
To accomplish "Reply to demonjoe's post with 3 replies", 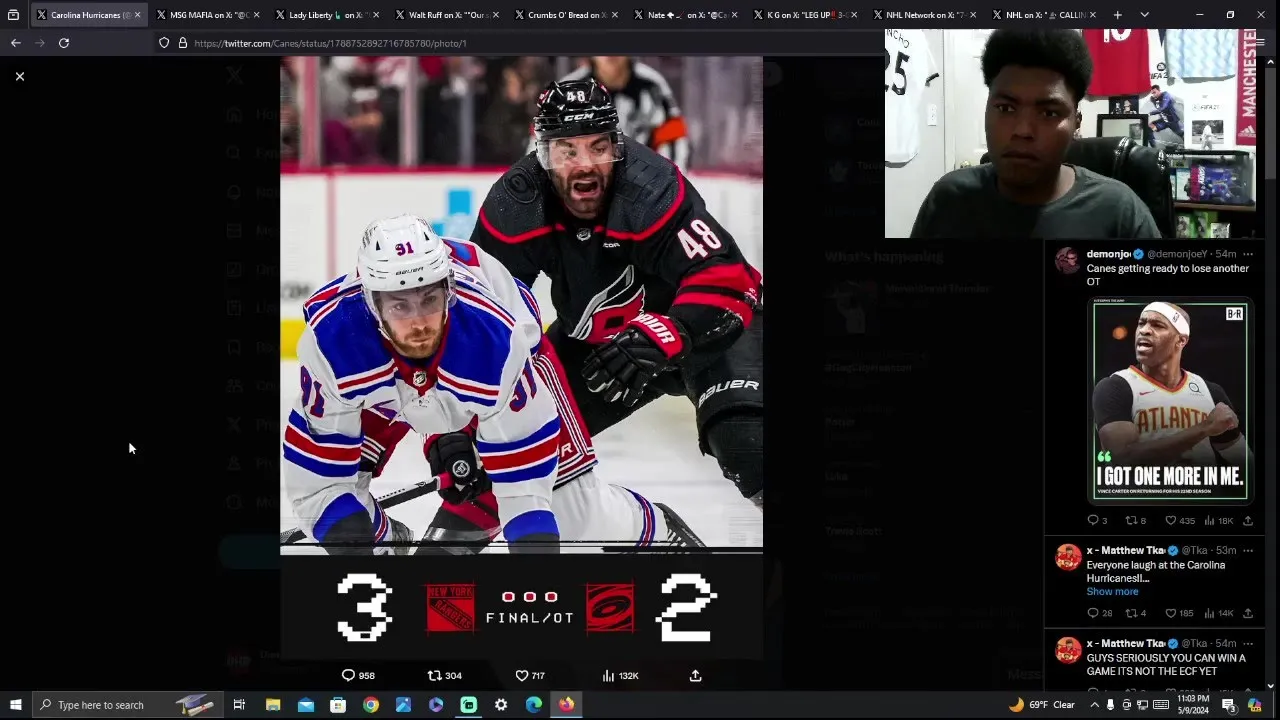I will point(1097,521).
